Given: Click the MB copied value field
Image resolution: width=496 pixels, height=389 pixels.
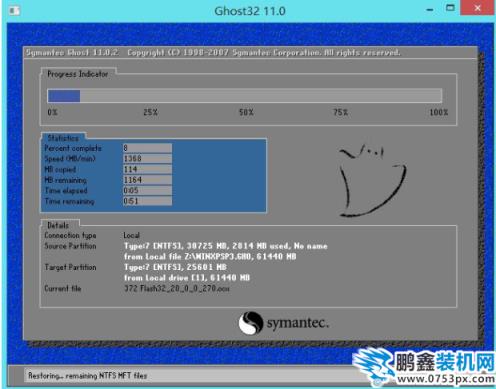Looking at the screenshot, I should coord(147,169).
